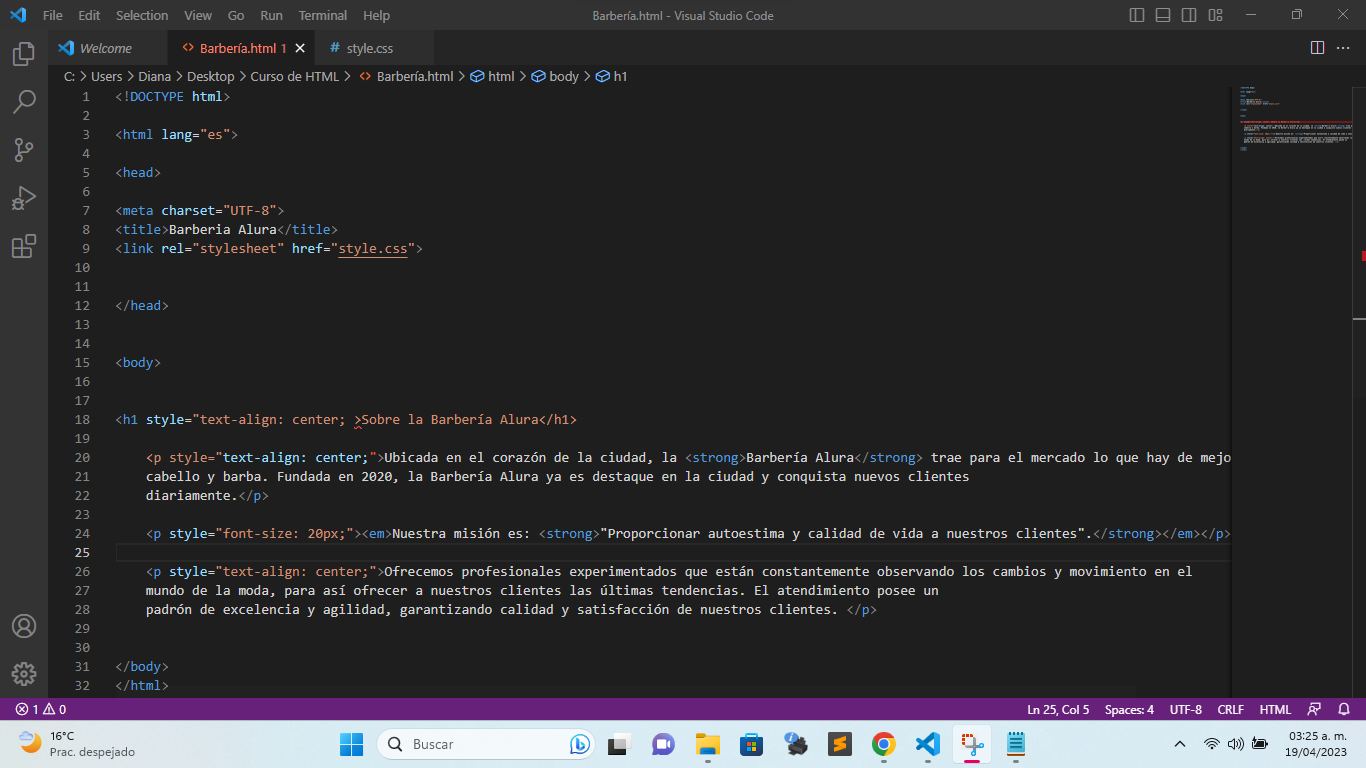
Task: Toggle the primary side bar layout icon
Action: click(x=1137, y=15)
